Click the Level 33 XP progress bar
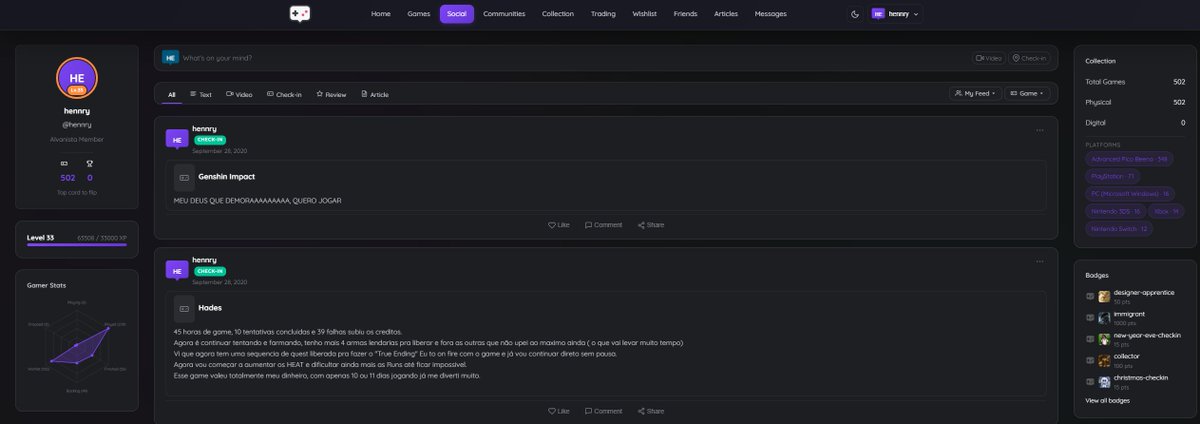Viewport: 1200px width, 424px height. [x=77, y=244]
